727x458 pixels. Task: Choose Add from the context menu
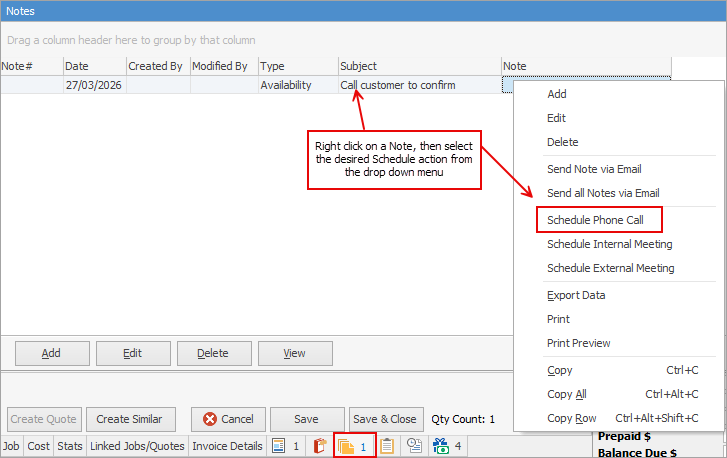point(619,94)
